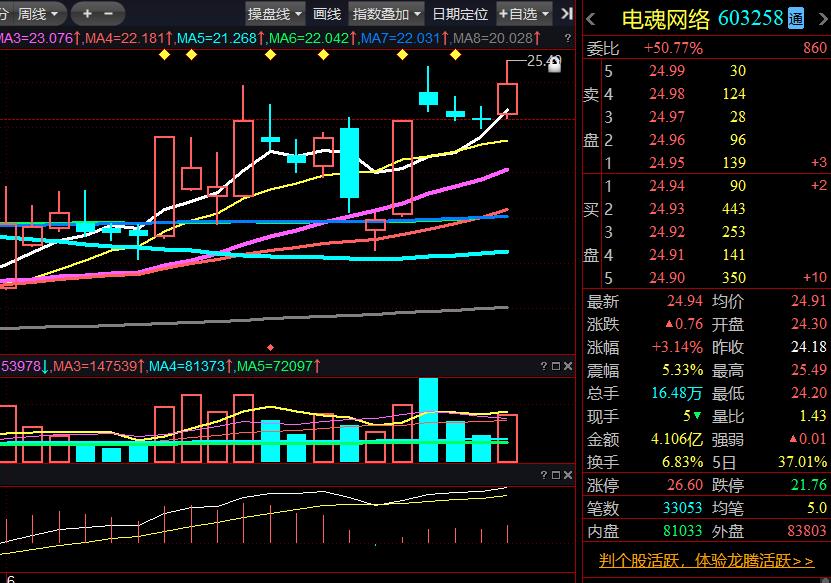
Task: Click the MA4=22.181 indicator label
Action: coord(129,38)
